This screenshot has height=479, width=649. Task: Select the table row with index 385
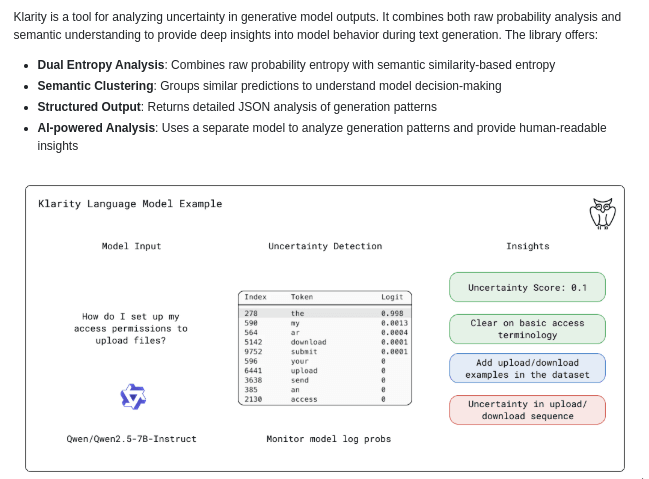click(x=325, y=390)
